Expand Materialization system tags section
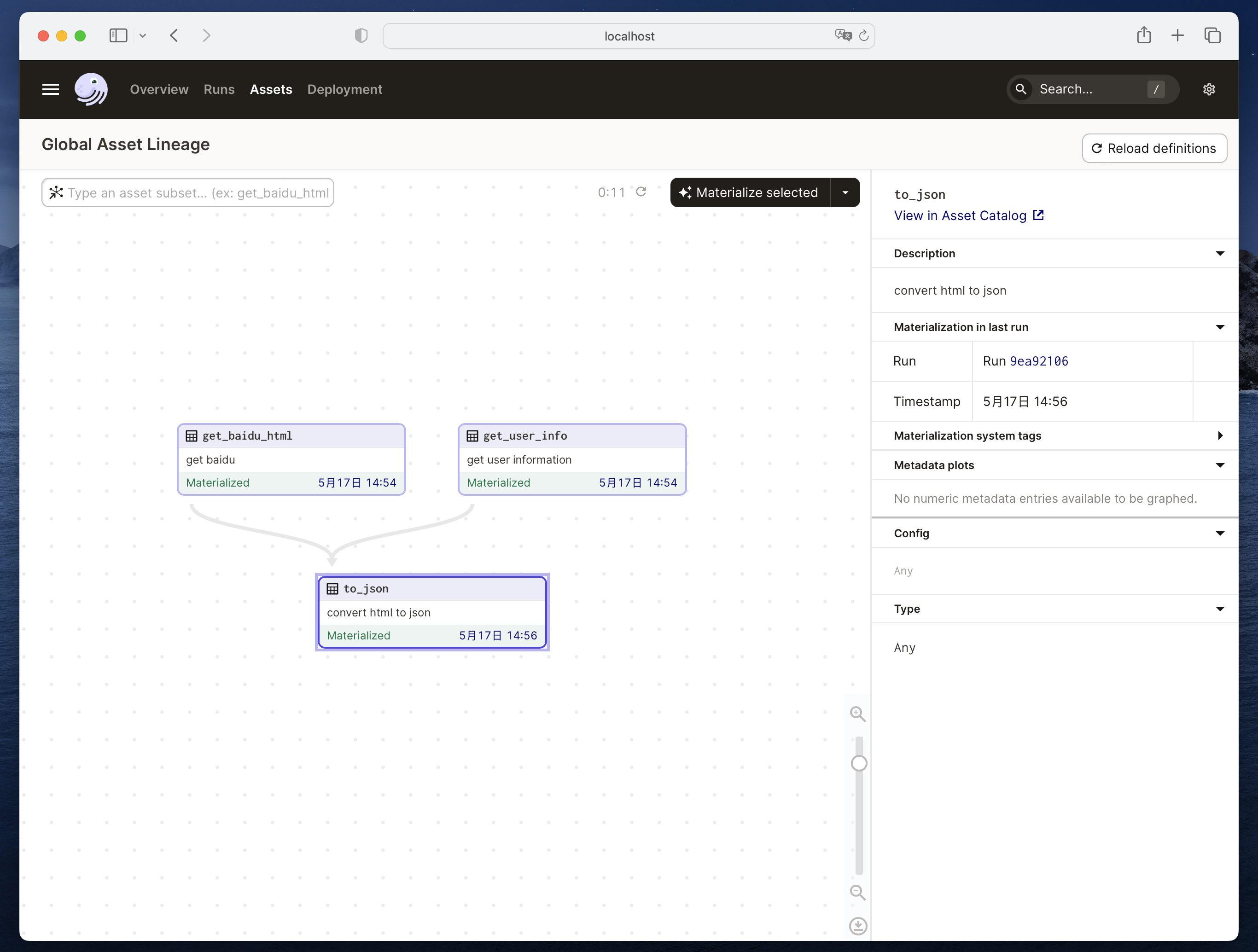 click(x=1219, y=435)
